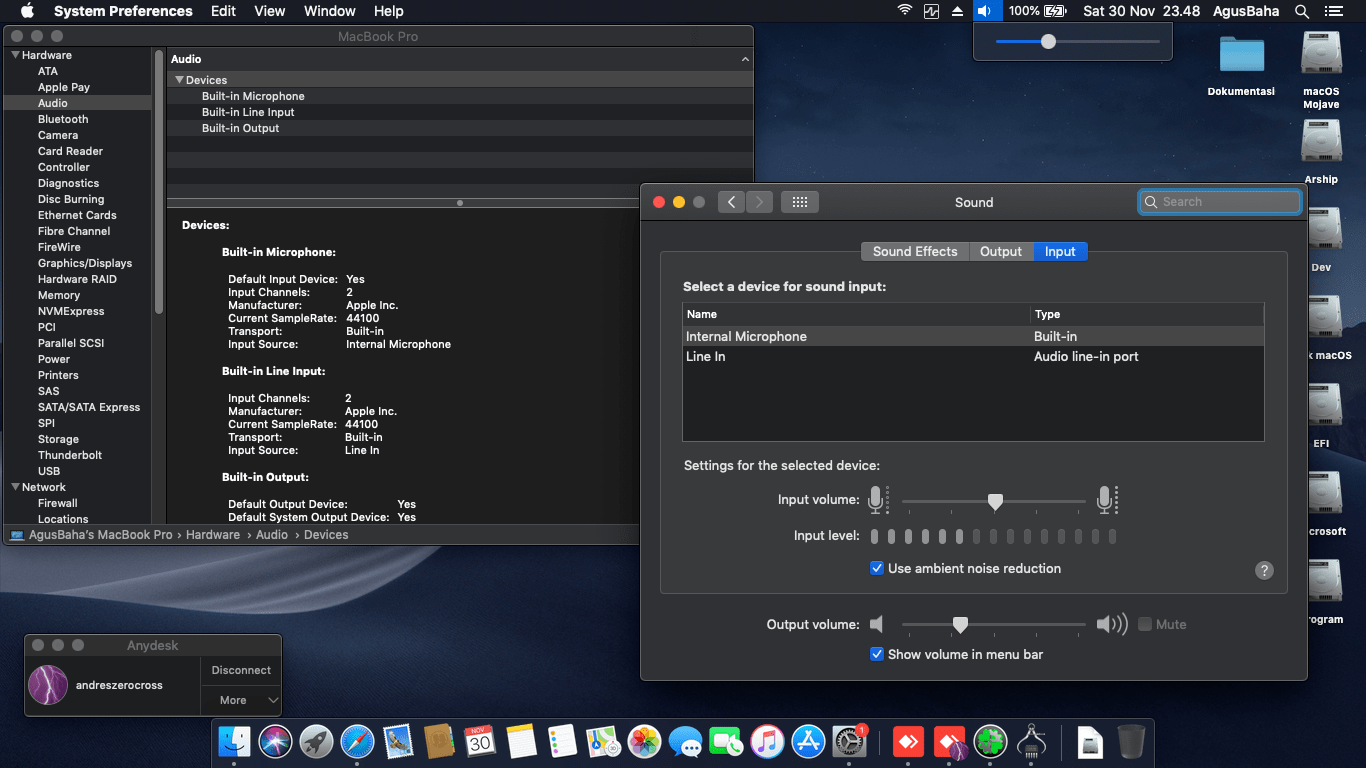Open the AgusBaha user menu
Screen dimensions: 1366x768
(x=1247, y=11)
